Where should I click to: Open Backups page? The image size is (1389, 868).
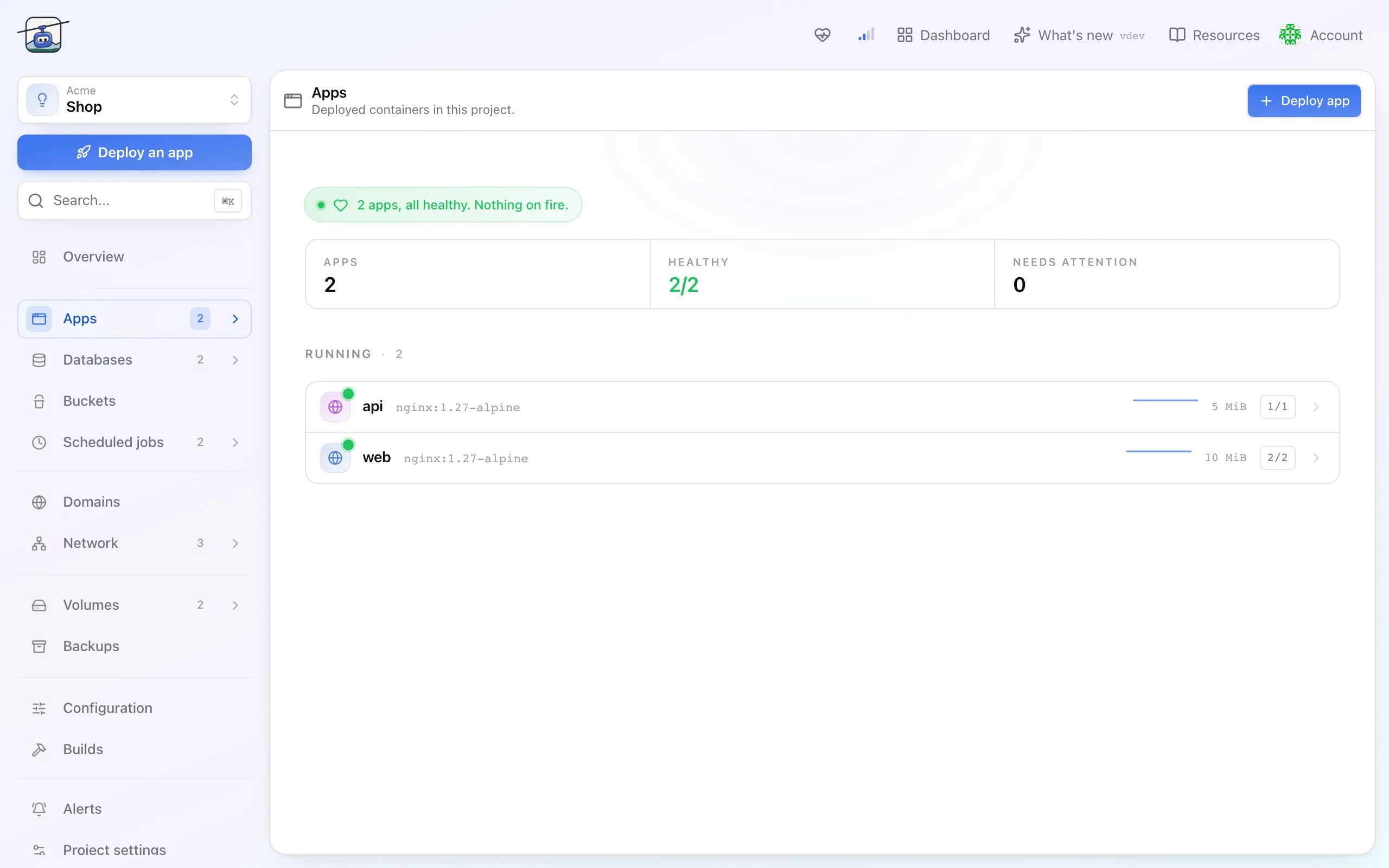[x=135, y=647]
